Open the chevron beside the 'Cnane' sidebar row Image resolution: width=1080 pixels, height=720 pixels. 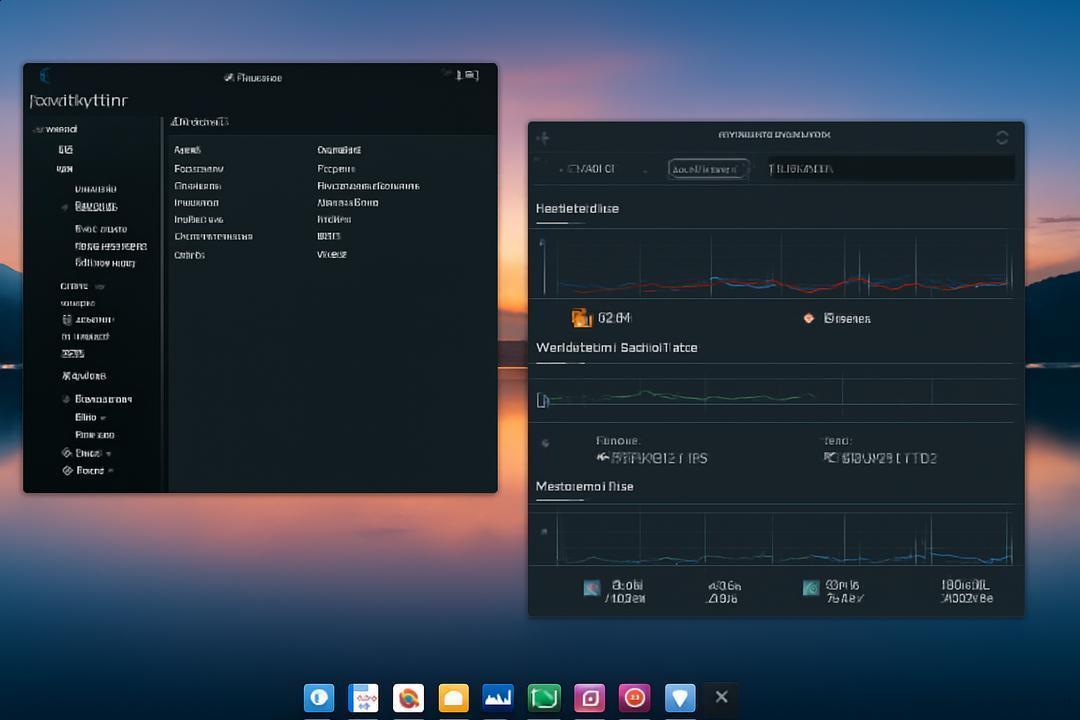100,287
